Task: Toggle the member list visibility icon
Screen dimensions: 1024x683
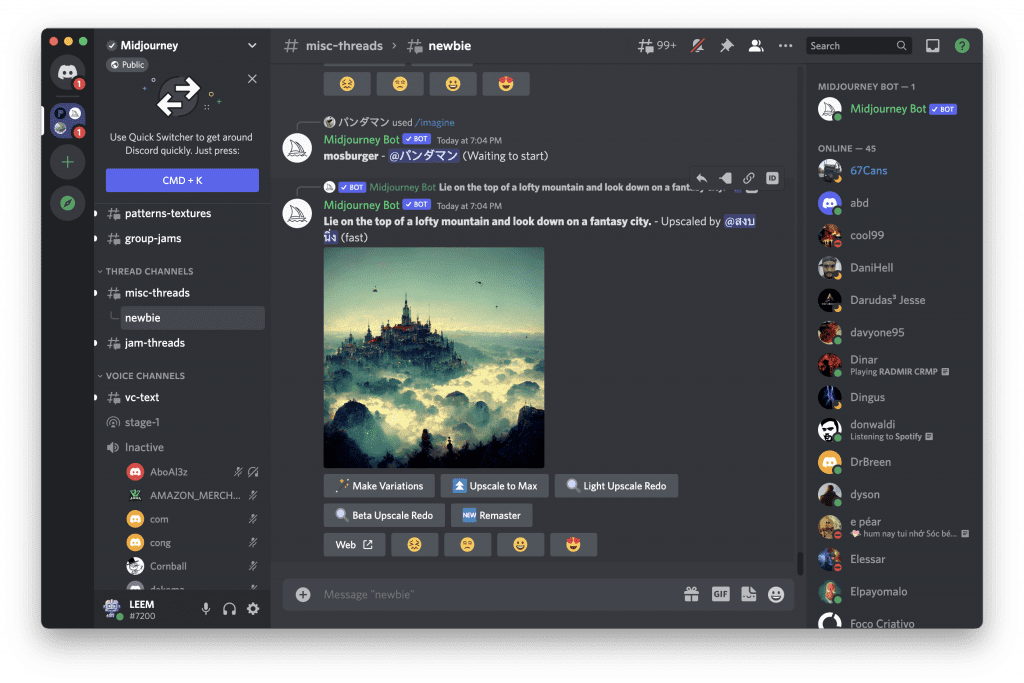Action: [x=756, y=46]
